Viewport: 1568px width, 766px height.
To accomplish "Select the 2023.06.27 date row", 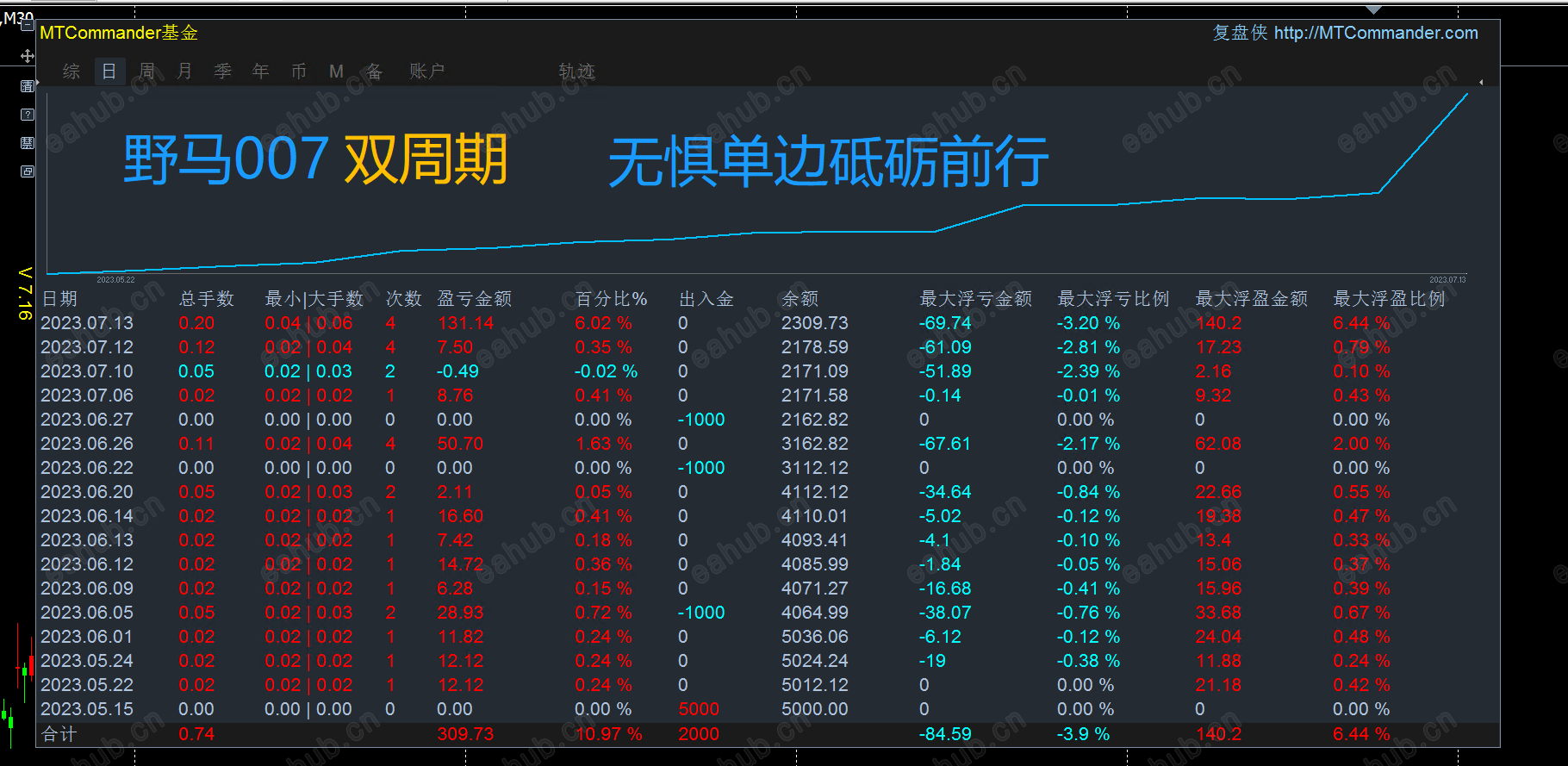I will pyautogui.click(x=87, y=420).
